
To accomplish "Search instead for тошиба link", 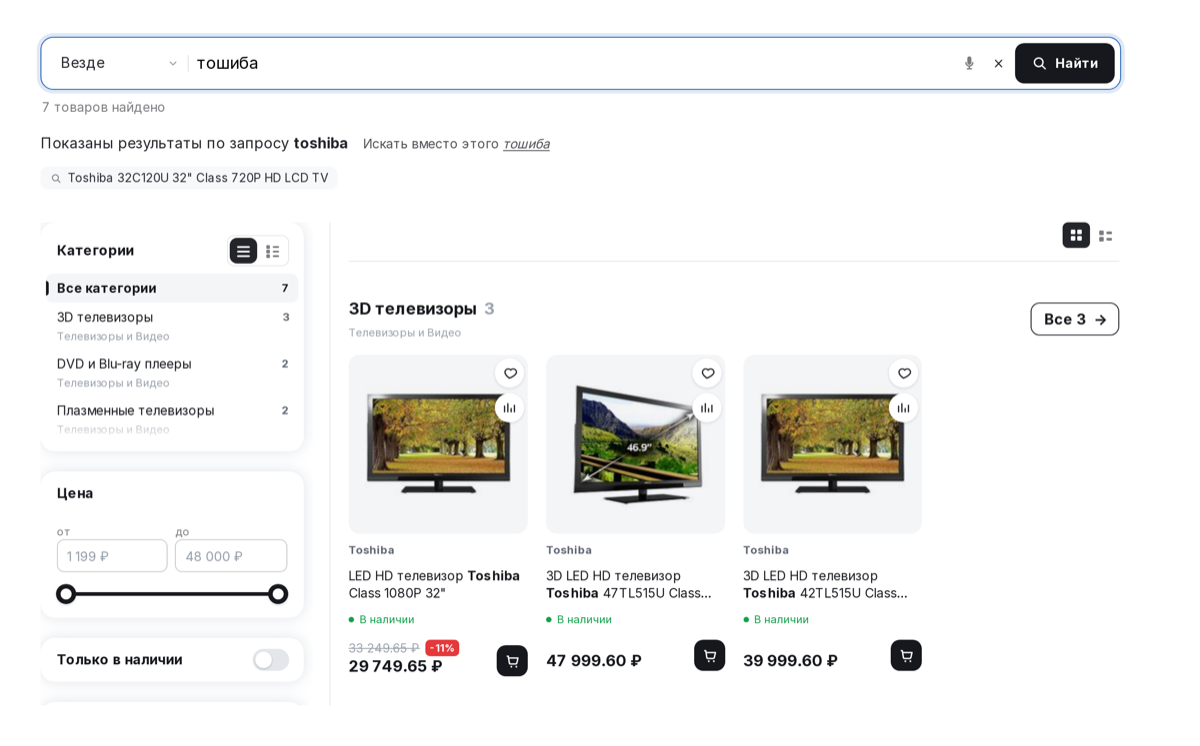I will (x=526, y=144).
